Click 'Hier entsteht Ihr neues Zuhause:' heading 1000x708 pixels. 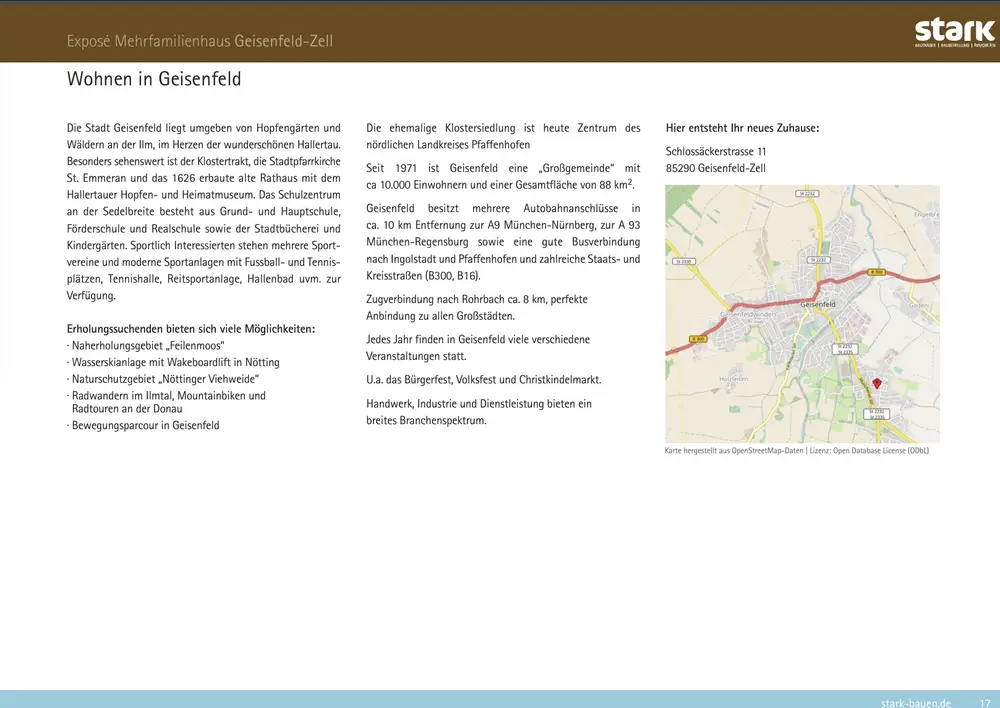point(742,128)
